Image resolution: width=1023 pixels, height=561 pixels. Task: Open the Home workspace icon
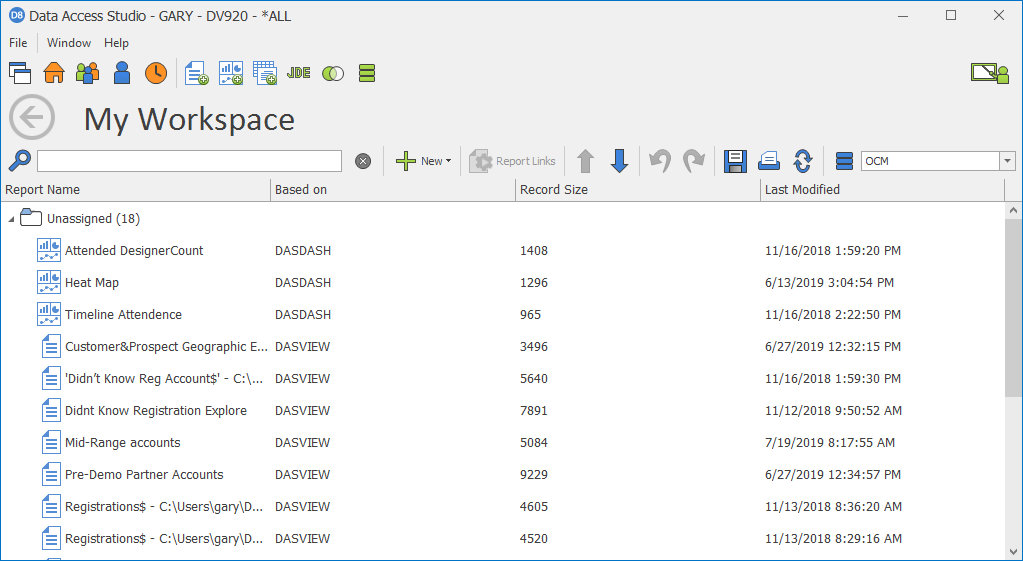[54, 73]
